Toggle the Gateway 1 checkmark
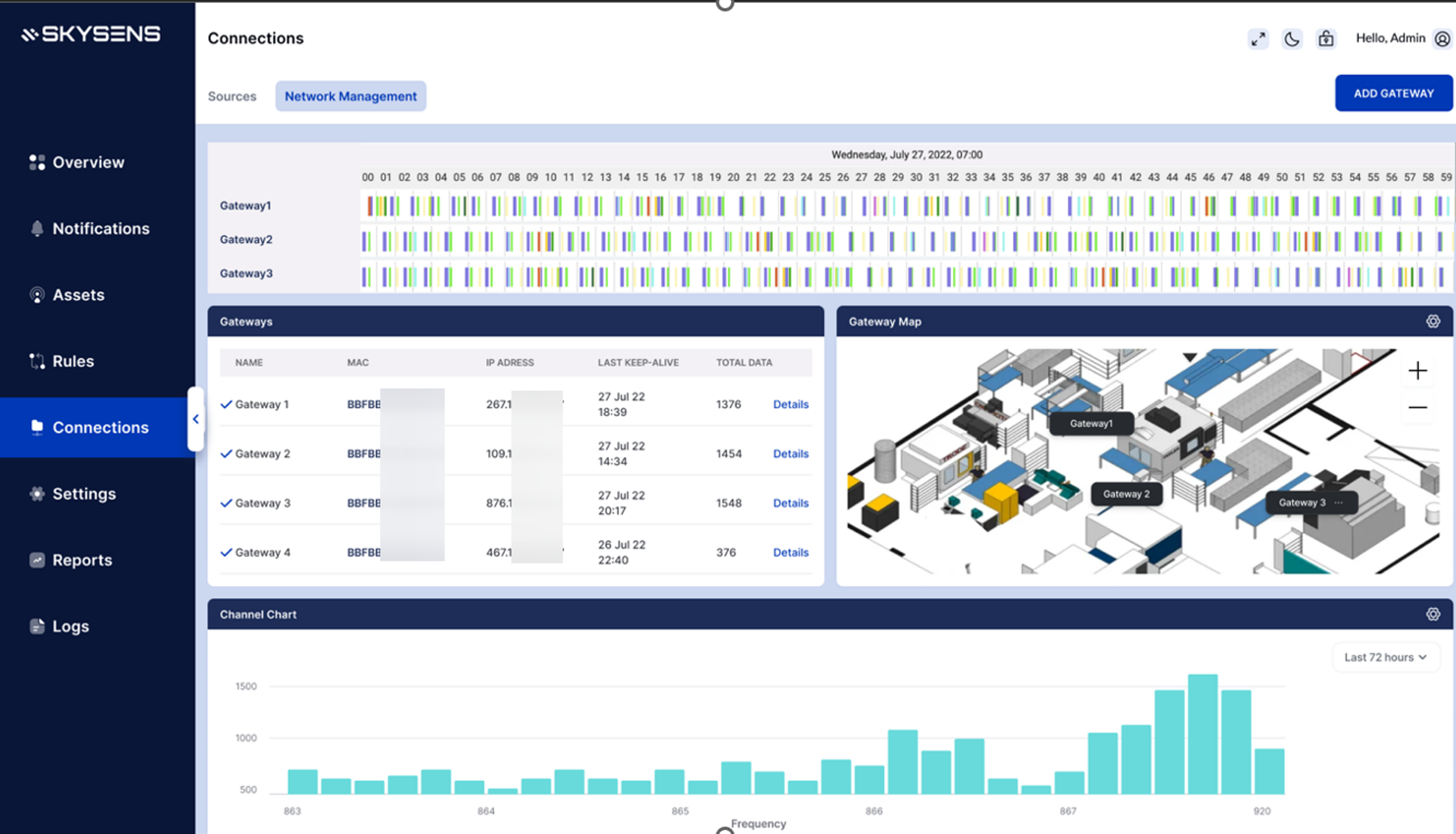 (x=226, y=404)
